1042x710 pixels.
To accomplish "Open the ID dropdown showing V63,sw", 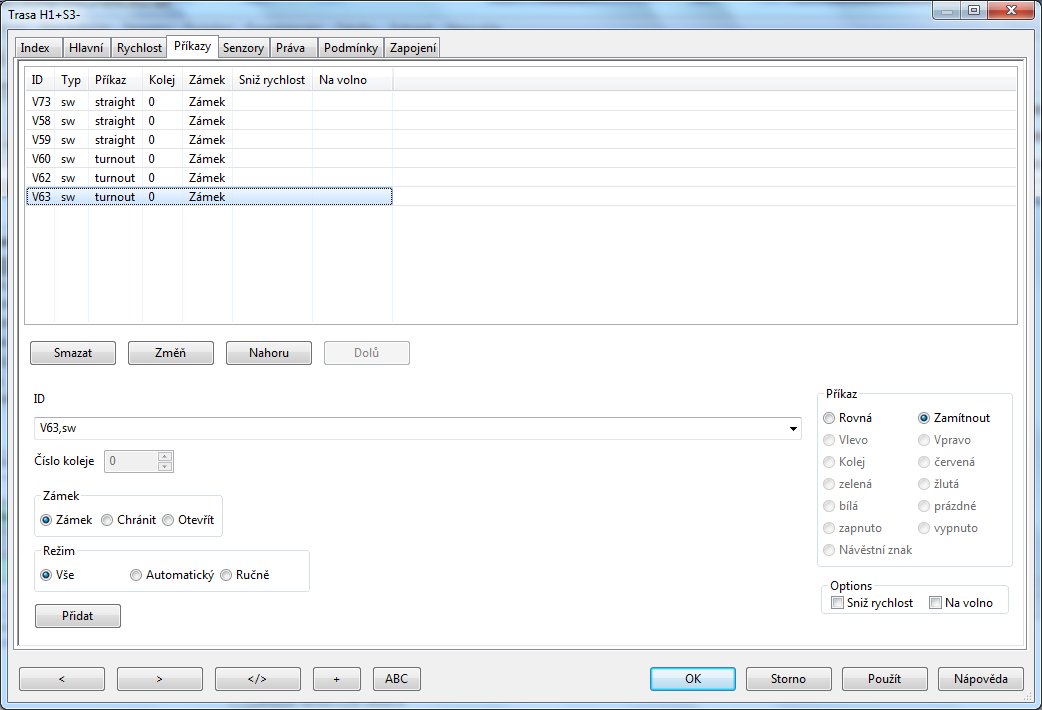I will coord(794,429).
